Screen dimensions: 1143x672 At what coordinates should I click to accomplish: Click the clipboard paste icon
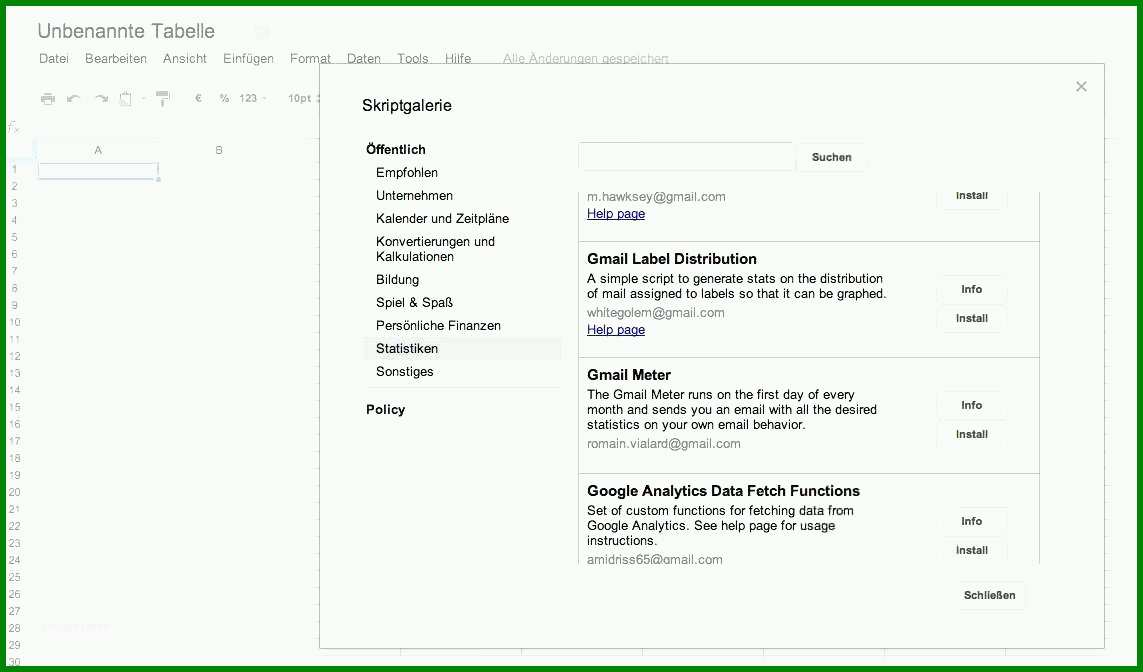click(x=125, y=98)
